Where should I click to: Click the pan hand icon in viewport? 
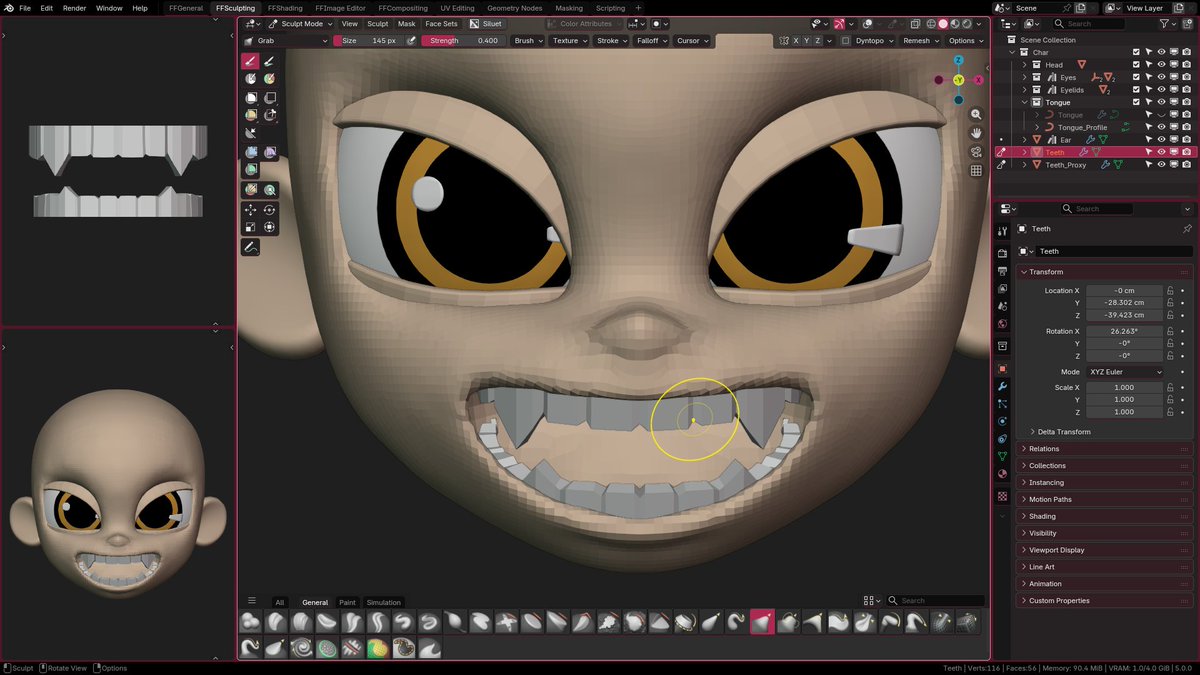click(x=975, y=133)
